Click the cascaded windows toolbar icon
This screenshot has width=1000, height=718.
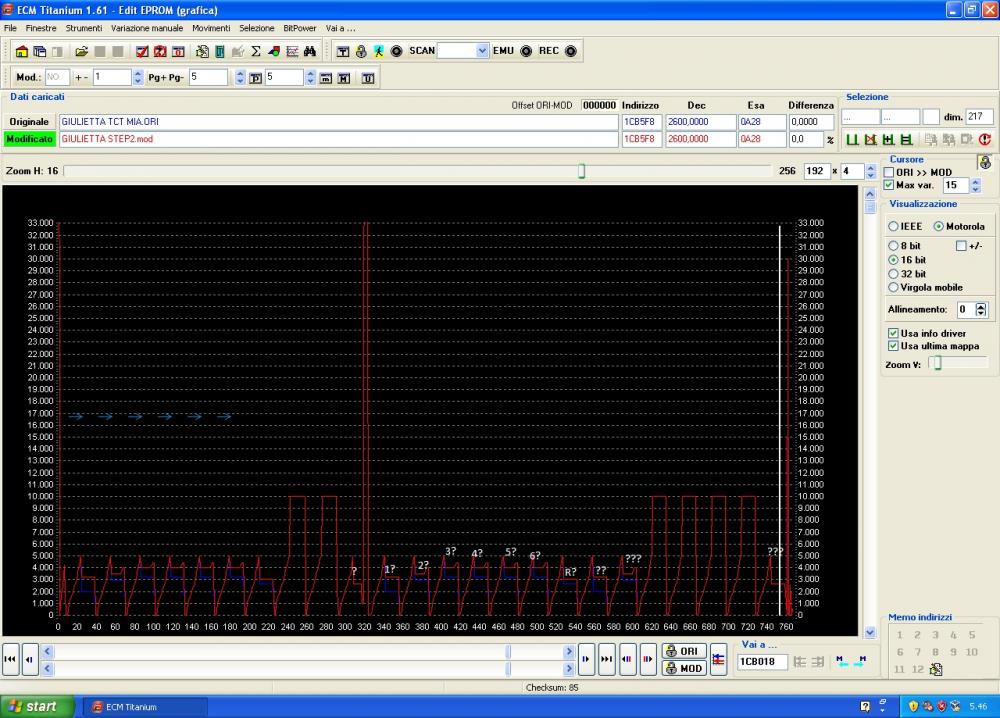[40, 52]
